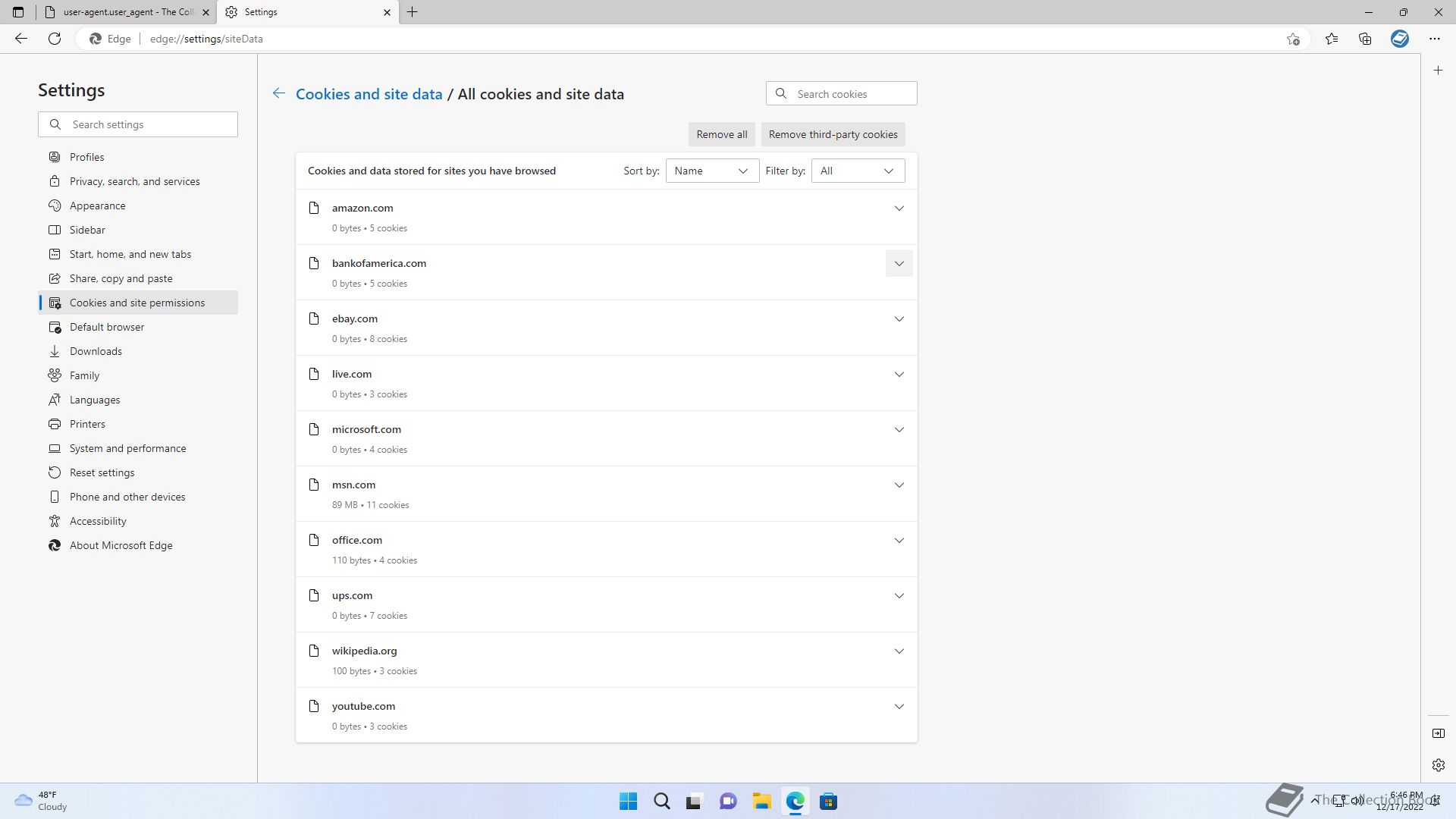Screen dimensions: 1456x819
Task: Click the profile avatar icon
Action: tap(1400, 39)
